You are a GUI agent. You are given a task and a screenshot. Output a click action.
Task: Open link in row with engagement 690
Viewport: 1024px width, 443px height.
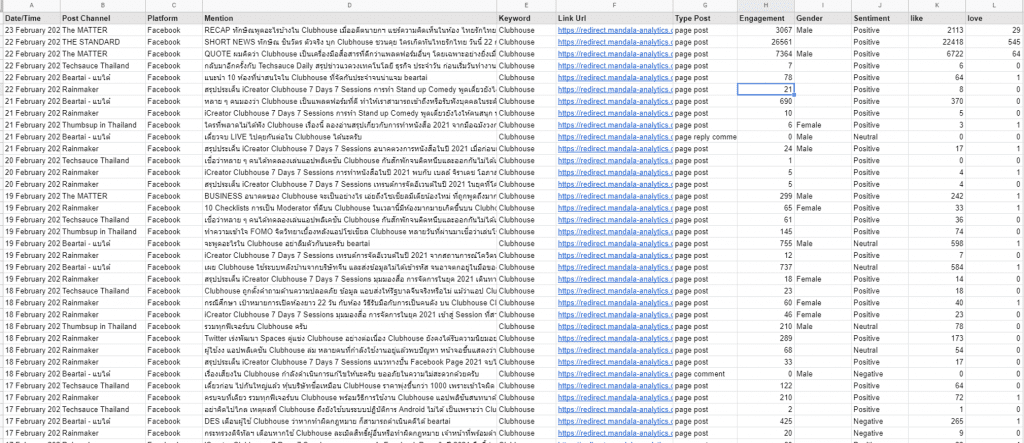614,101
